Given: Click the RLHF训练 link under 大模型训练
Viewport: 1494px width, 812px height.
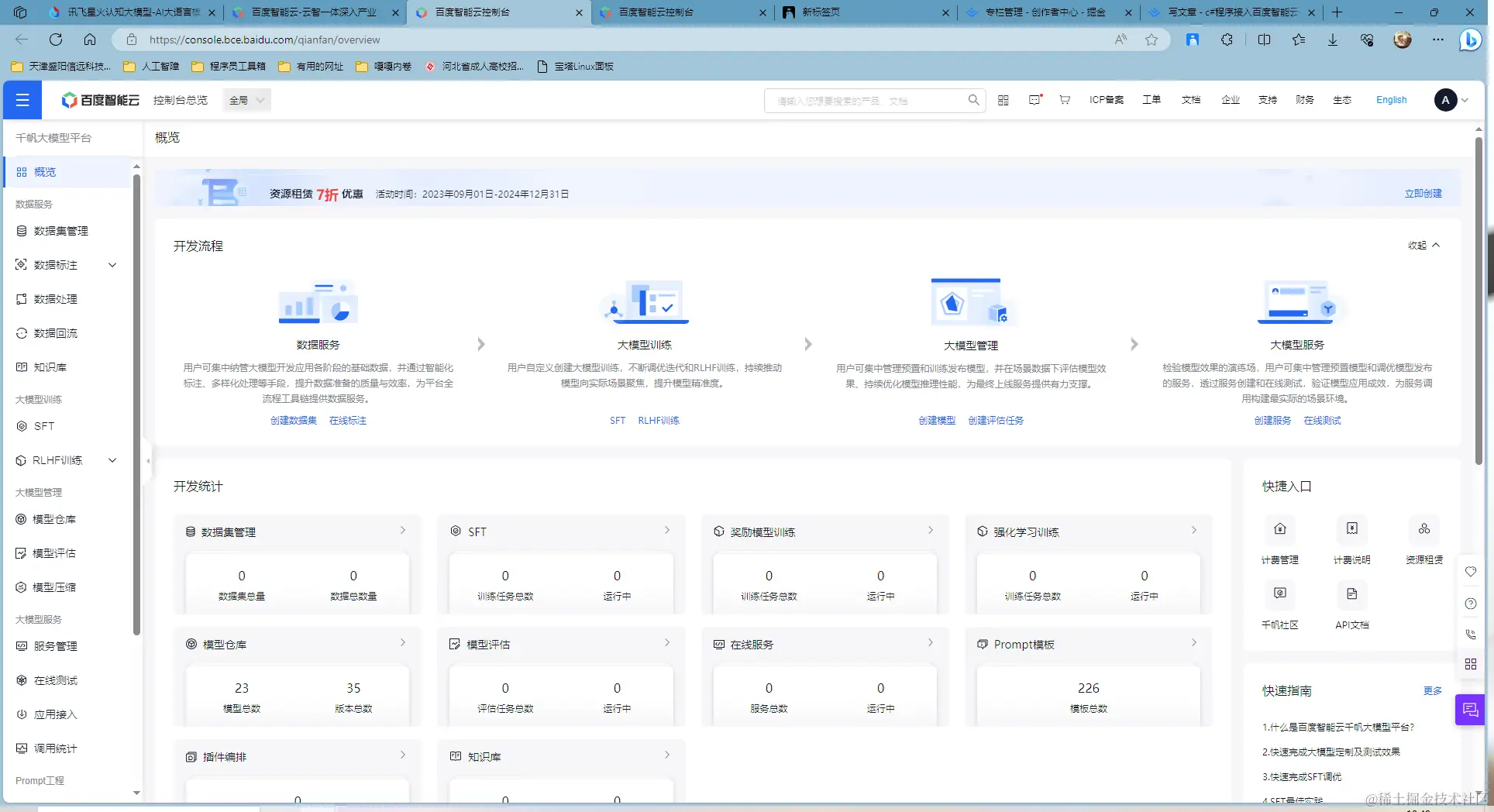Looking at the screenshot, I should click(659, 421).
